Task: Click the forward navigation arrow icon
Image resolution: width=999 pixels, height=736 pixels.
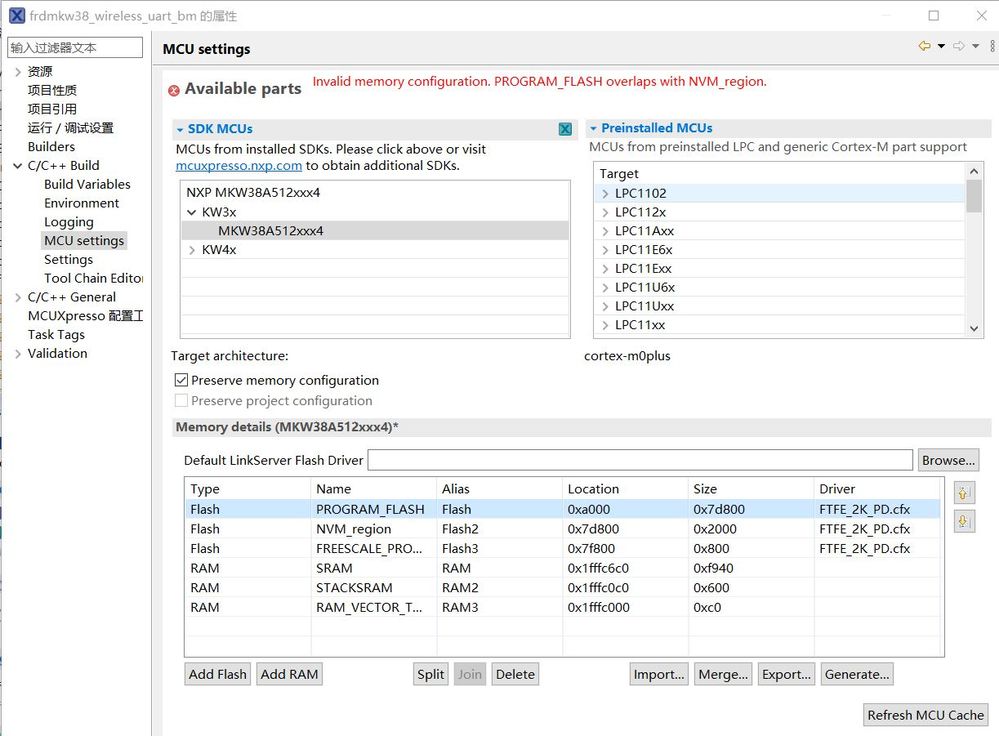Action: 958,47
